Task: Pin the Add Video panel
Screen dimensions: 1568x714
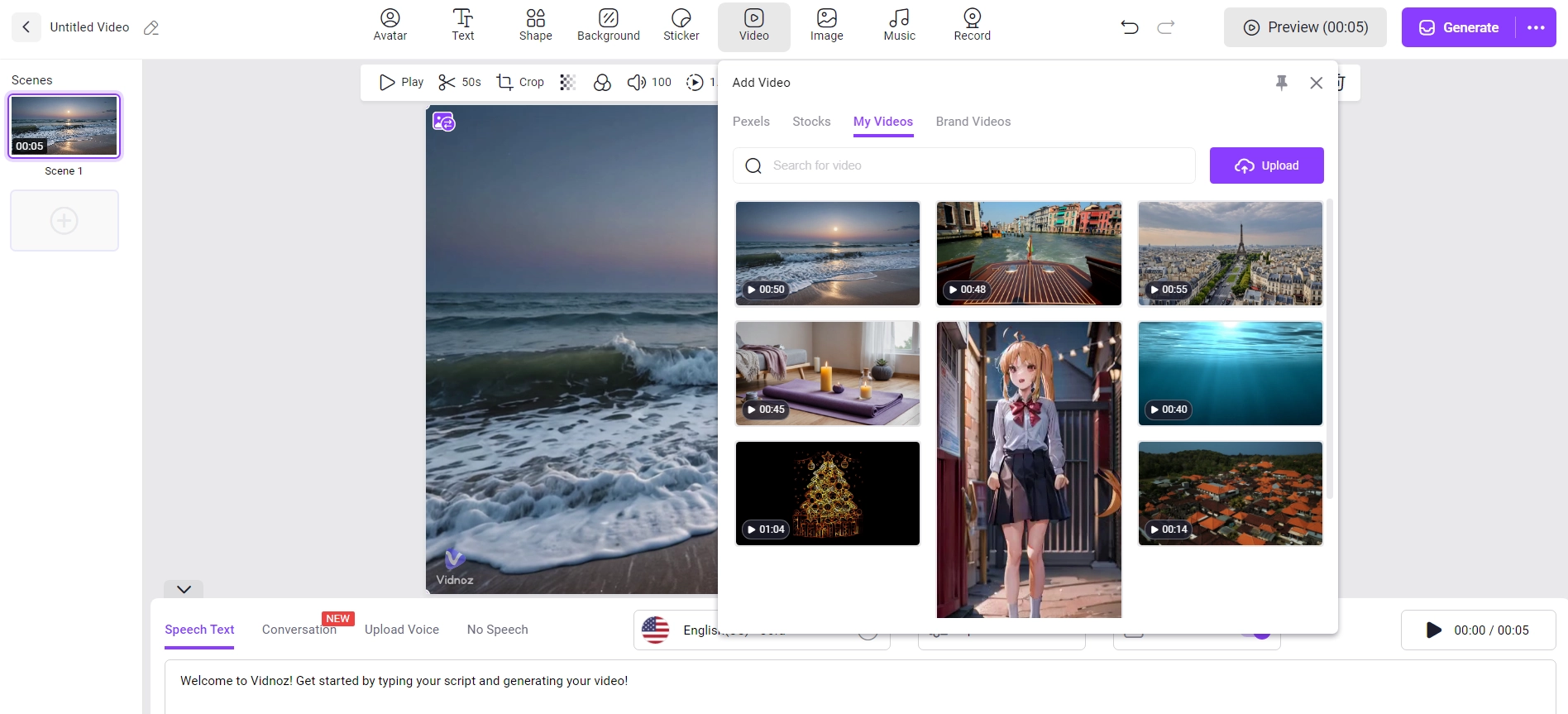Action: coord(1281,83)
